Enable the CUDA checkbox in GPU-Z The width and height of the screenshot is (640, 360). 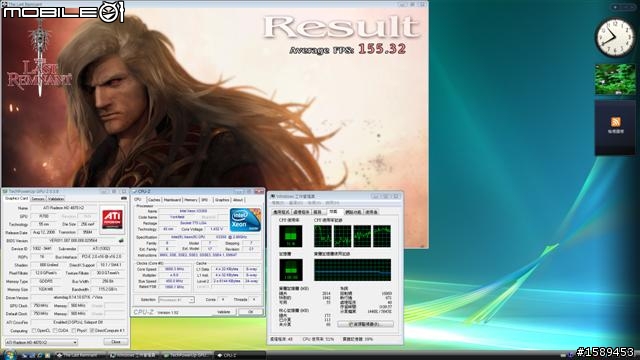(55, 330)
